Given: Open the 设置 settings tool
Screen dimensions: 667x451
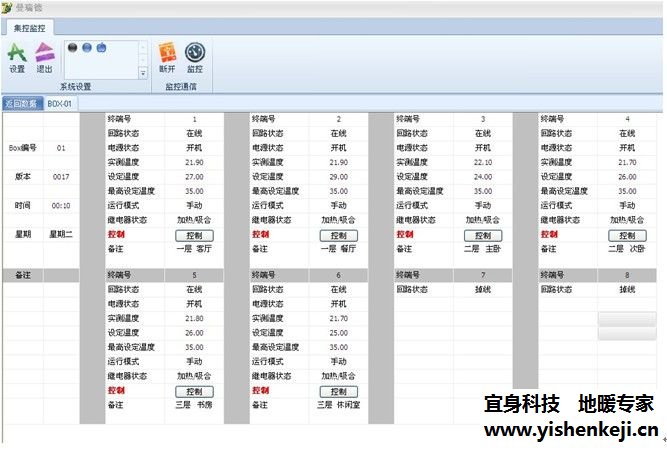Looking at the screenshot, I should [17, 58].
